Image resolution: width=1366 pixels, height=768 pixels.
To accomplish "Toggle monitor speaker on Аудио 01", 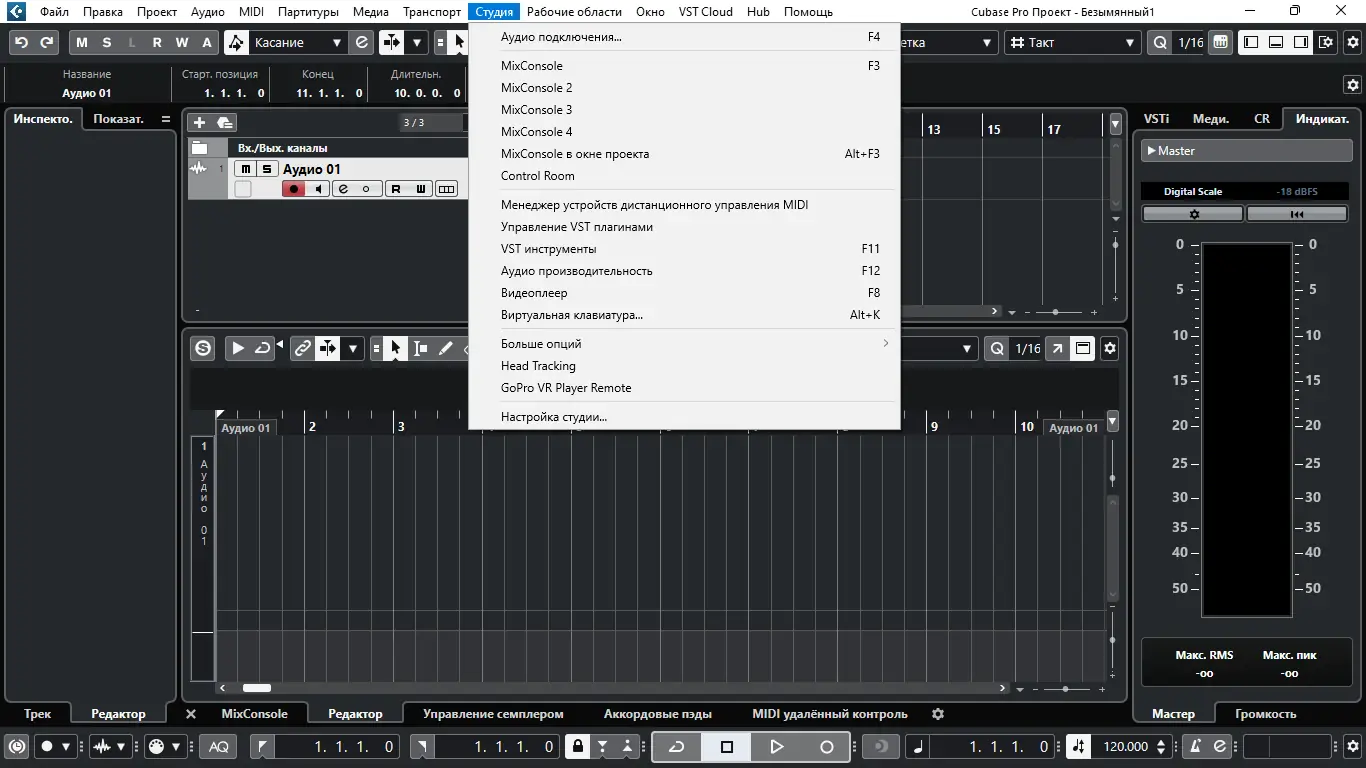I will click(x=318, y=189).
